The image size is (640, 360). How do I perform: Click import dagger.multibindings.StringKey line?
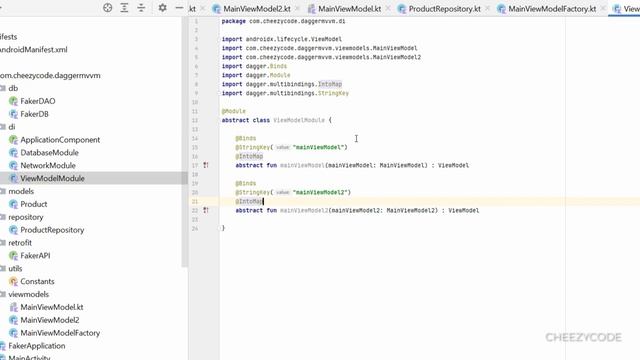[x=285, y=93]
